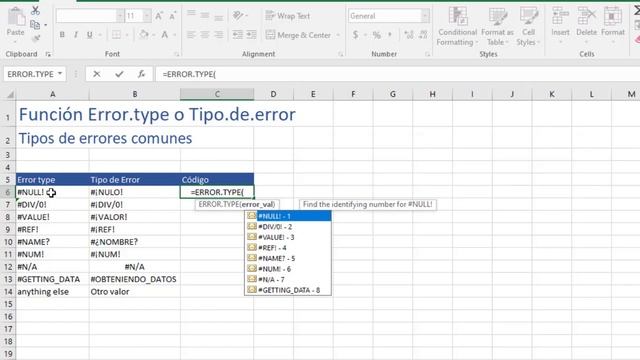Click the Borders icon
The height and width of the screenshot is (360, 640).
coord(116,35)
